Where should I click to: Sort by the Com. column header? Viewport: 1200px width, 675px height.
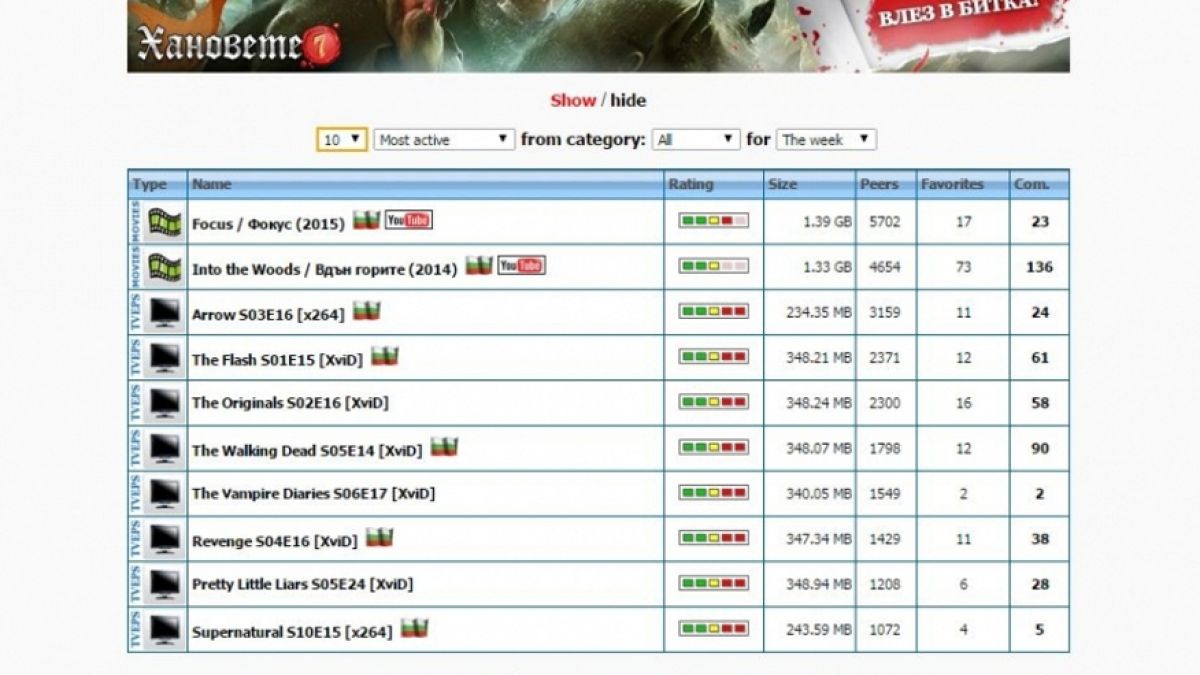click(1031, 184)
